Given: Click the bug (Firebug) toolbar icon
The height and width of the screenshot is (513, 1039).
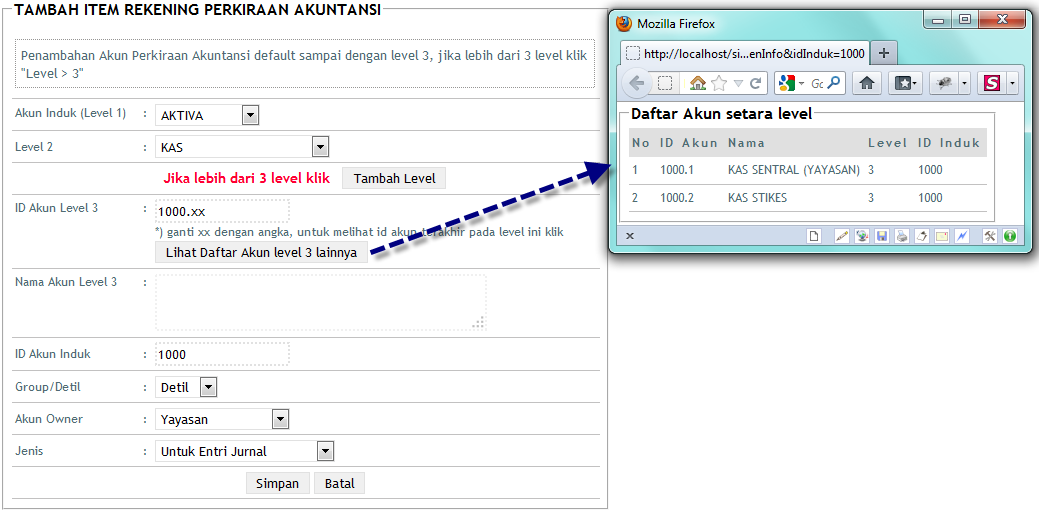Looking at the screenshot, I should click(x=944, y=83).
